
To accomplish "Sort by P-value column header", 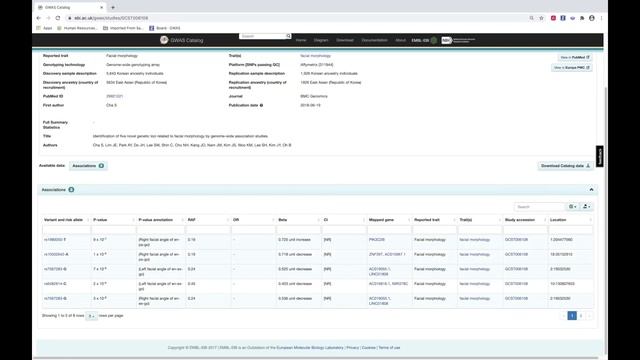I will tap(113, 220).
